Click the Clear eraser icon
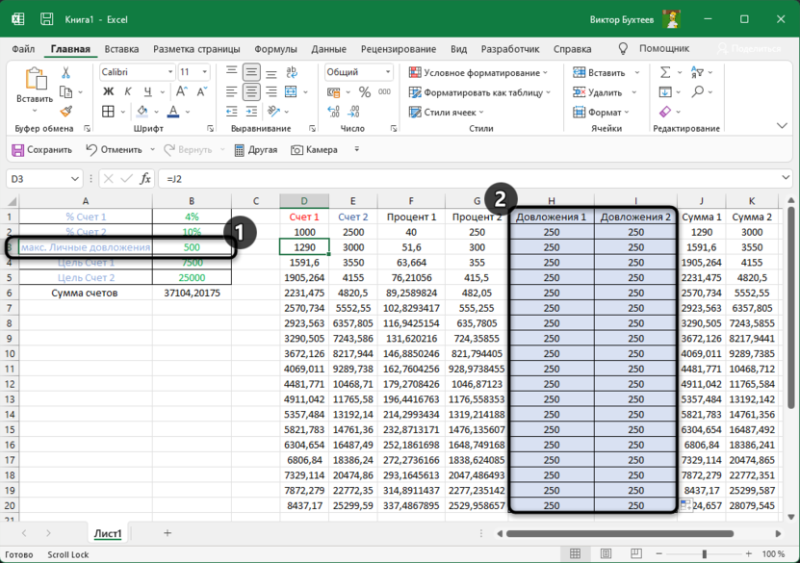Viewport: 800px width, 563px height. tap(665, 111)
